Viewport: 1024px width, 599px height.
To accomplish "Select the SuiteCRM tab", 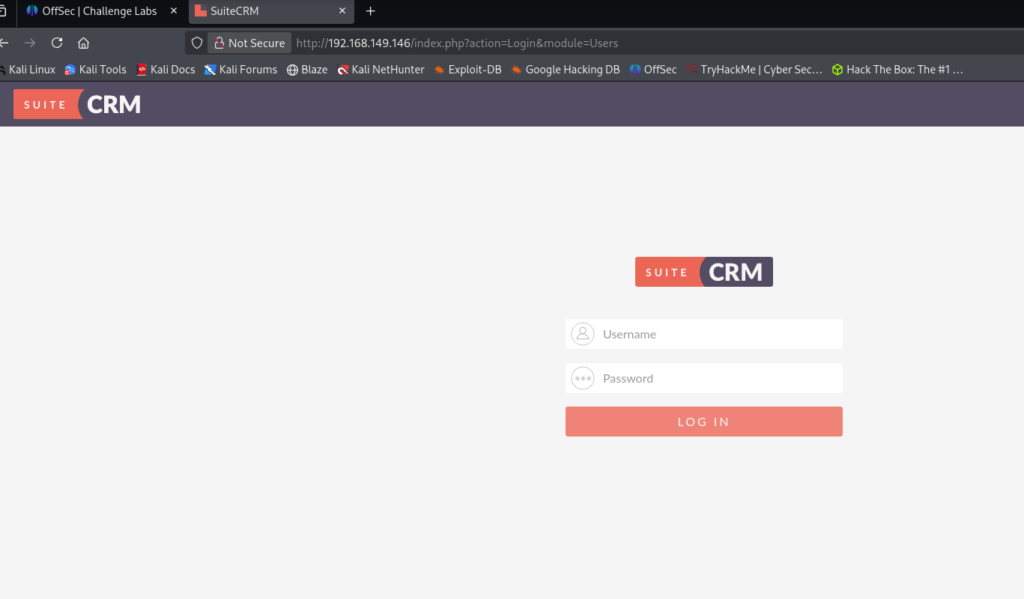I will tap(260, 11).
